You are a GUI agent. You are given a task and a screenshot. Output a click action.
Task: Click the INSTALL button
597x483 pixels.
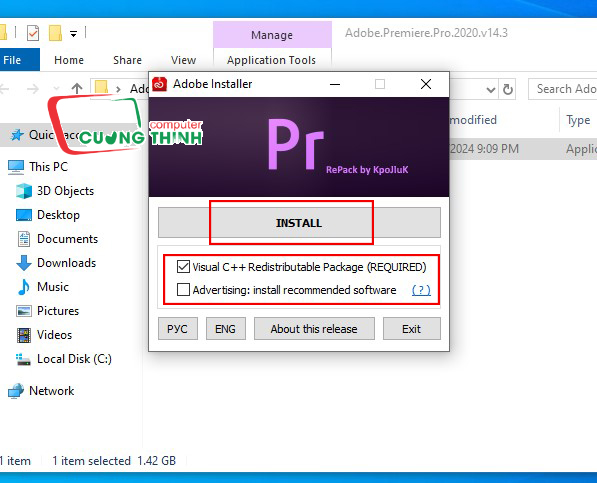point(299,223)
